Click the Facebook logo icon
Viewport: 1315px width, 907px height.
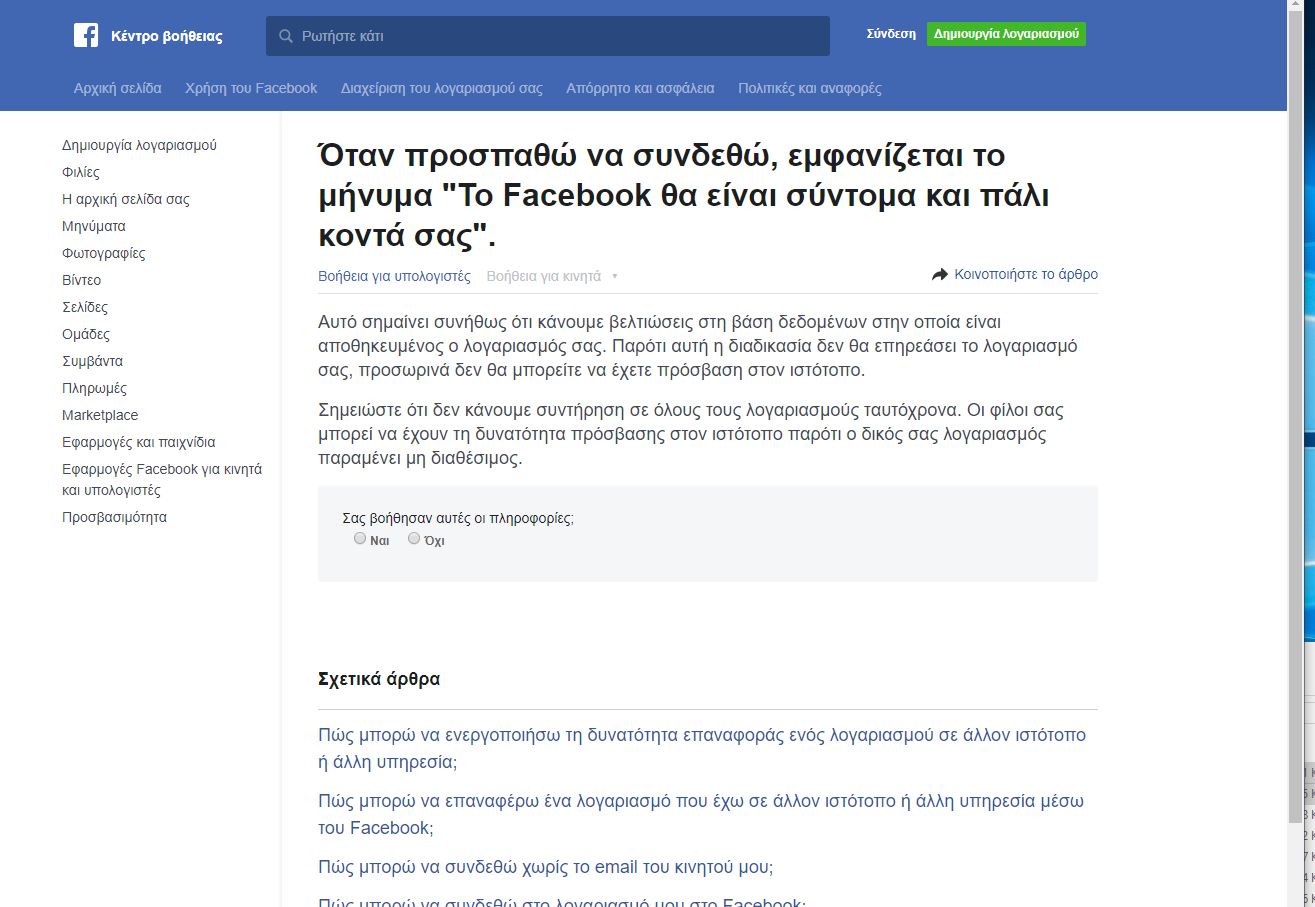click(x=86, y=35)
